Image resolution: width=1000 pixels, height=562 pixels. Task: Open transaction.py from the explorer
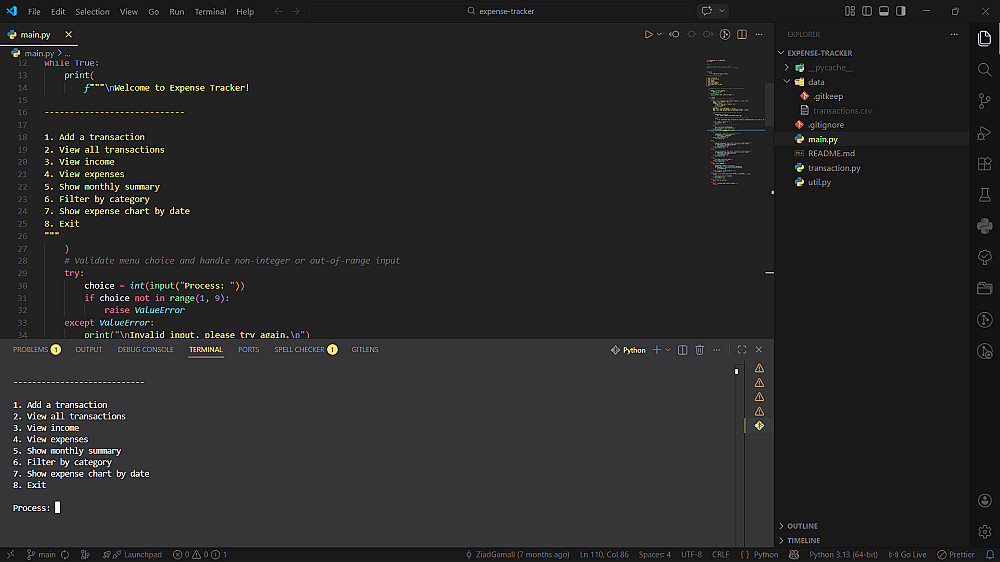(834, 168)
